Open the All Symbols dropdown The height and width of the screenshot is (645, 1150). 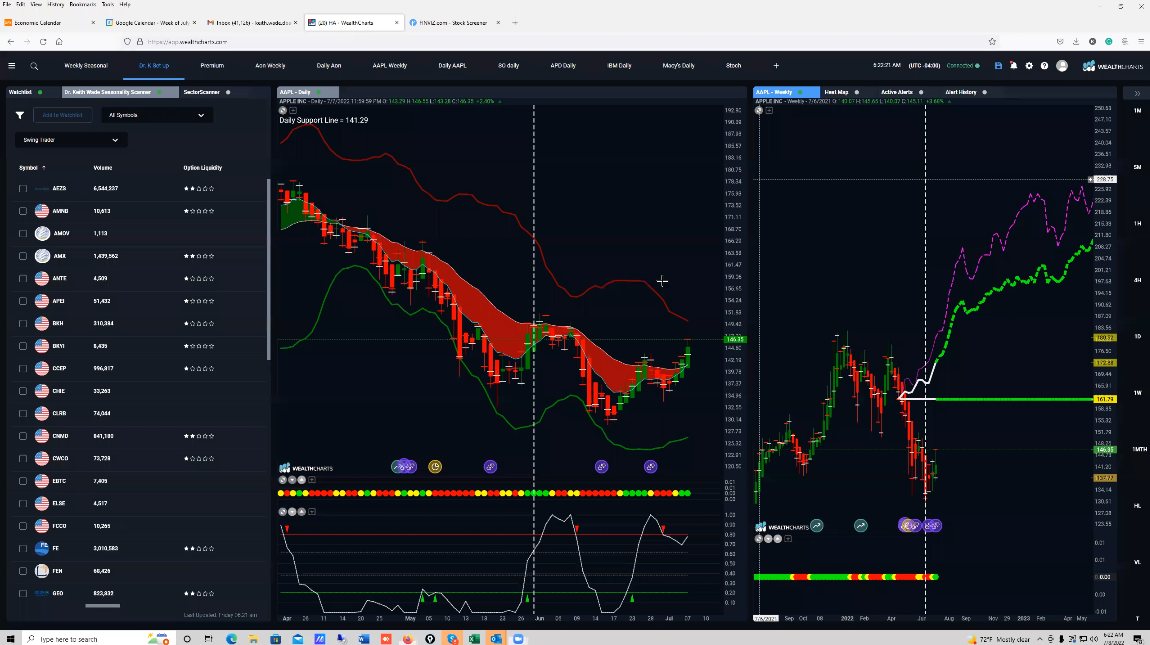click(x=155, y=115)
